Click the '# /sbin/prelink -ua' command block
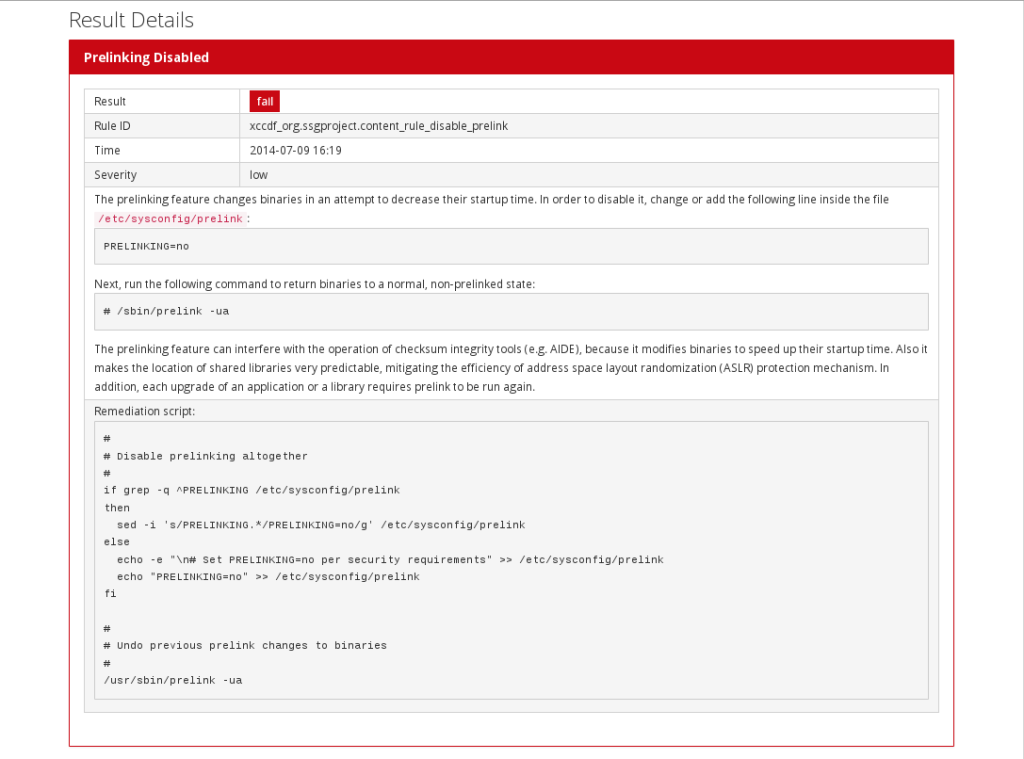Screen dimensions: 1024x759 tap(511, 312)
